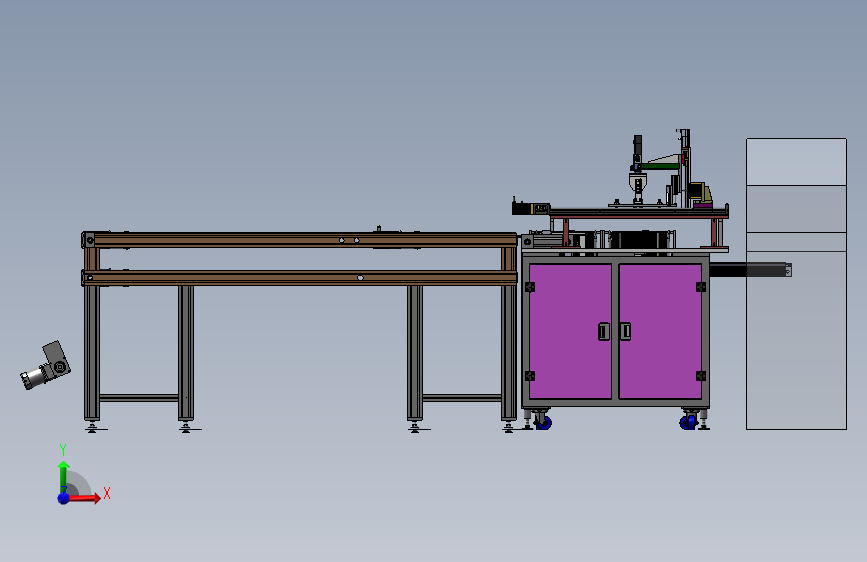Select the black device with the yellow label
The image size is (867, 562).
coord(531,208)
